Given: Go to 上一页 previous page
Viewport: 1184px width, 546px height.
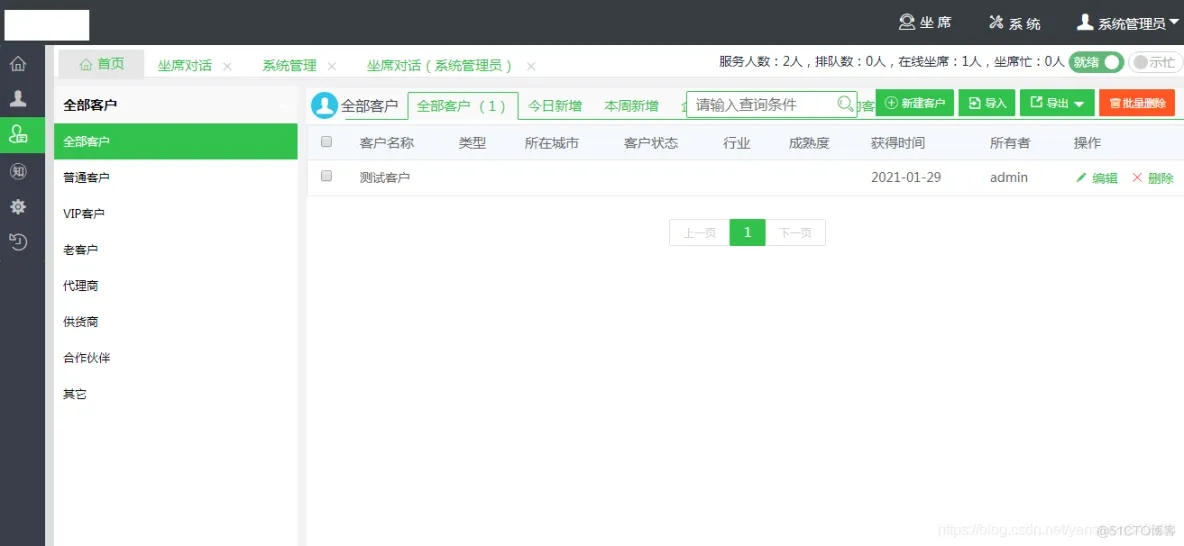Looking at the screenshot, I should (699, 233).
